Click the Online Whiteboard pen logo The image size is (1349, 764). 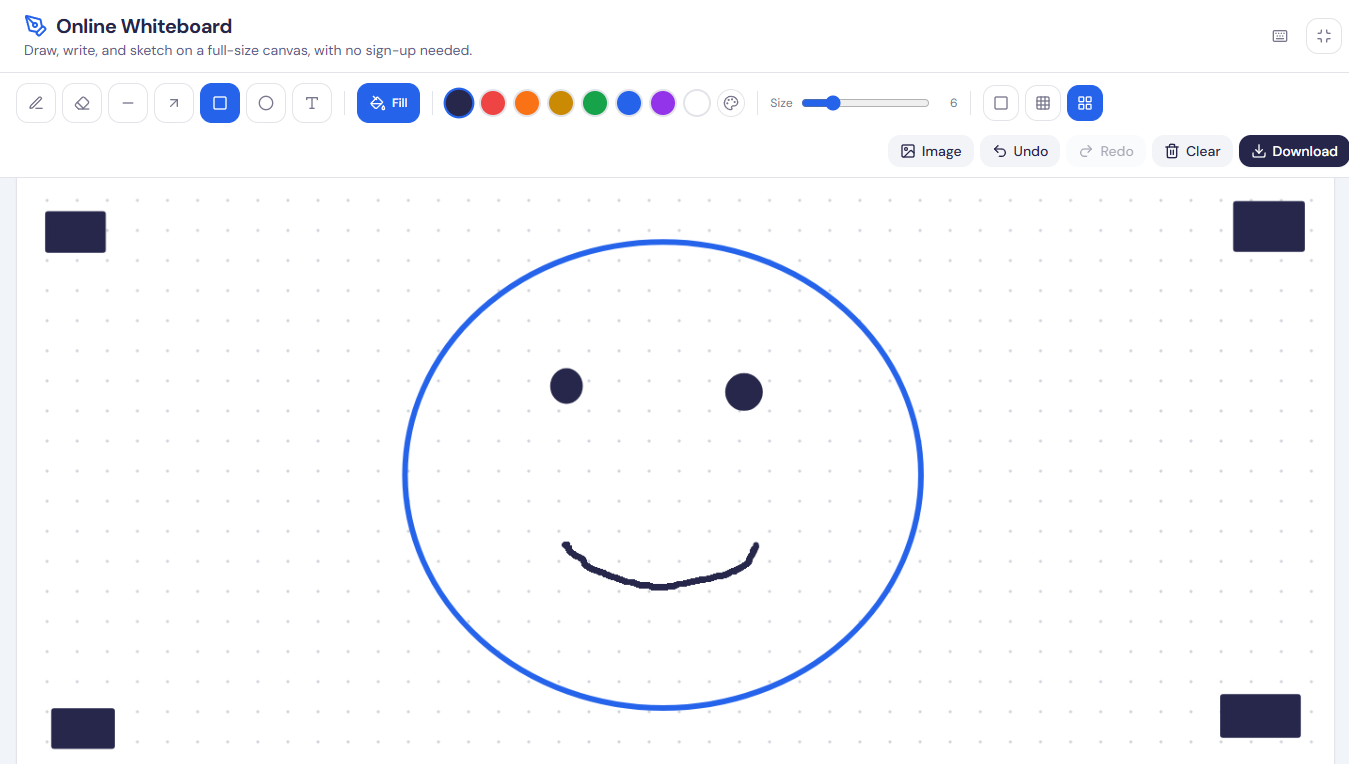click(36, 26)
